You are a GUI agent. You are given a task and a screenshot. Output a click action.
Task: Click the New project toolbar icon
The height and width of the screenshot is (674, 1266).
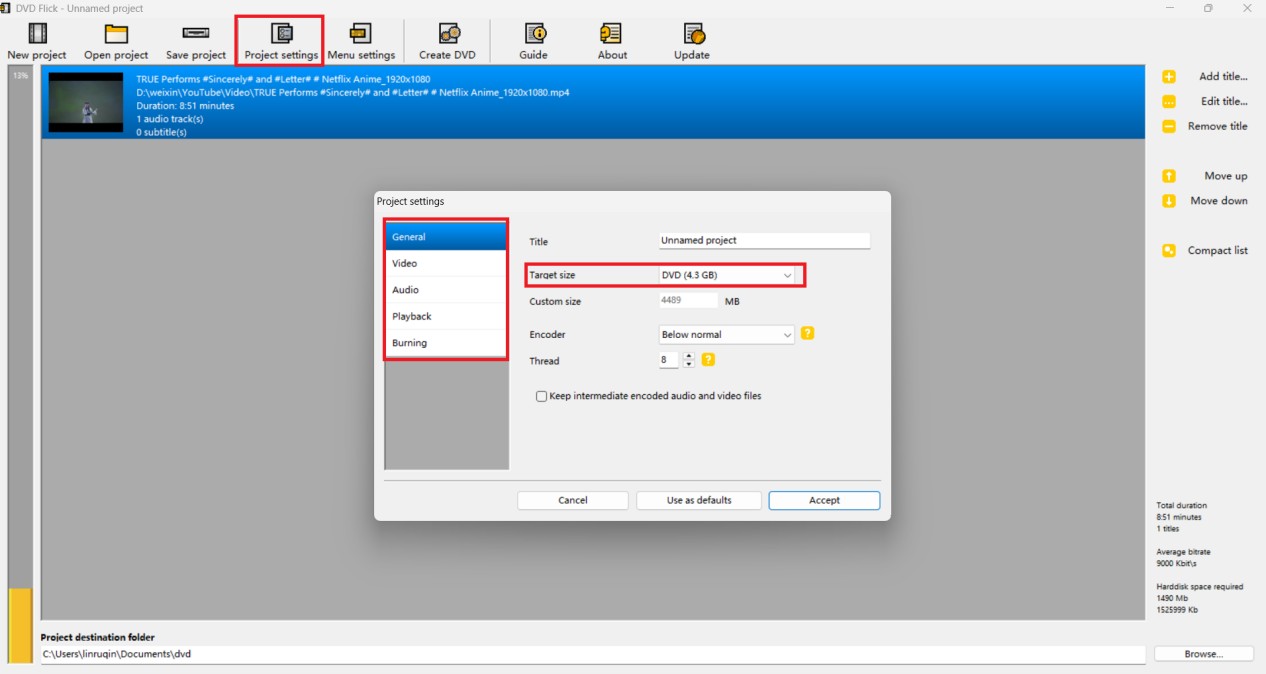tap(37, 34)
